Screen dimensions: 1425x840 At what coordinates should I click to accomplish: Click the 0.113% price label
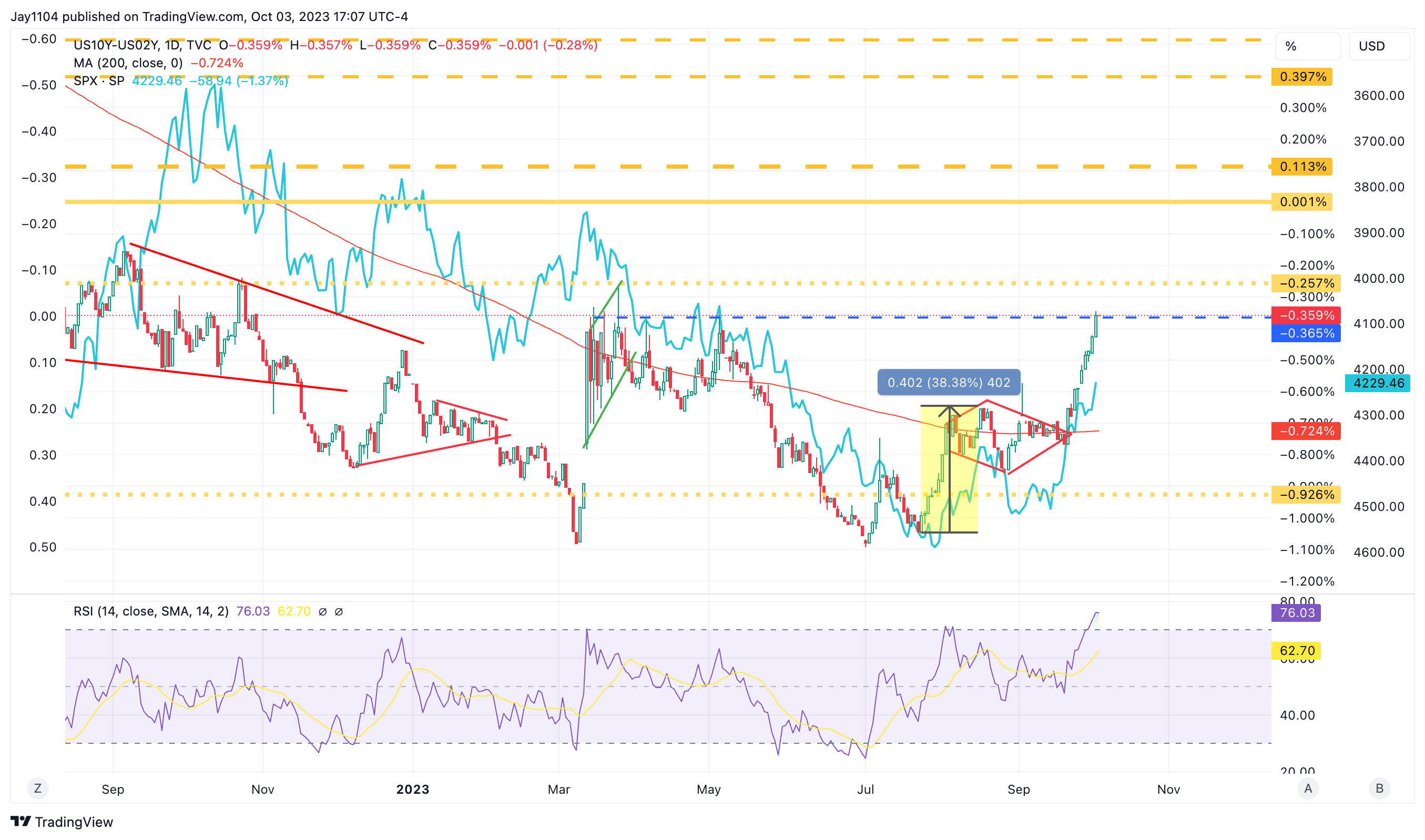tap(1301, 167)
